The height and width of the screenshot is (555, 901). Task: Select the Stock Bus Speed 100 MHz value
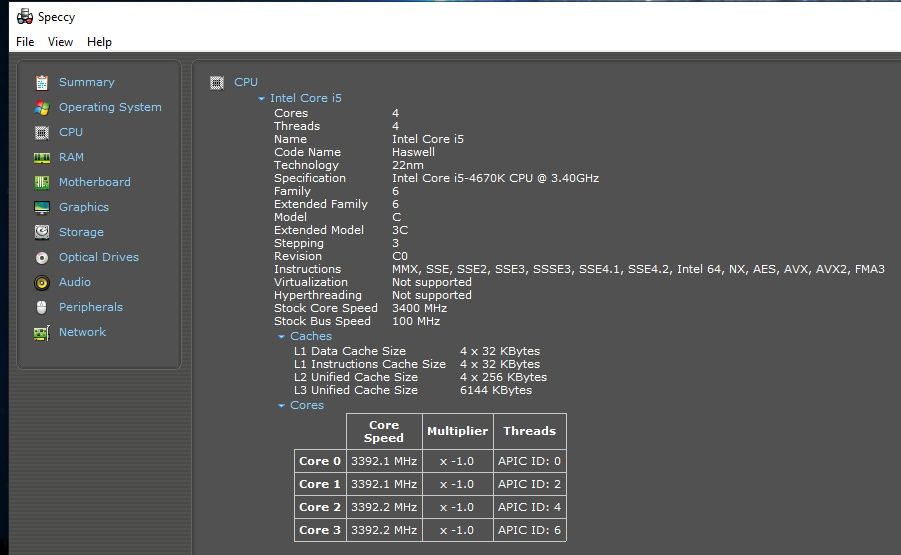416,321
